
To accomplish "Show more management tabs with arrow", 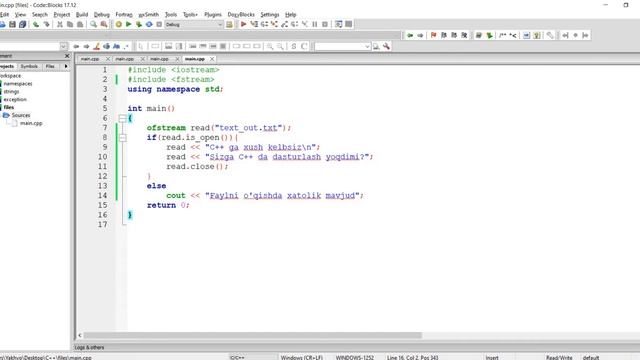I will point(66,66).
